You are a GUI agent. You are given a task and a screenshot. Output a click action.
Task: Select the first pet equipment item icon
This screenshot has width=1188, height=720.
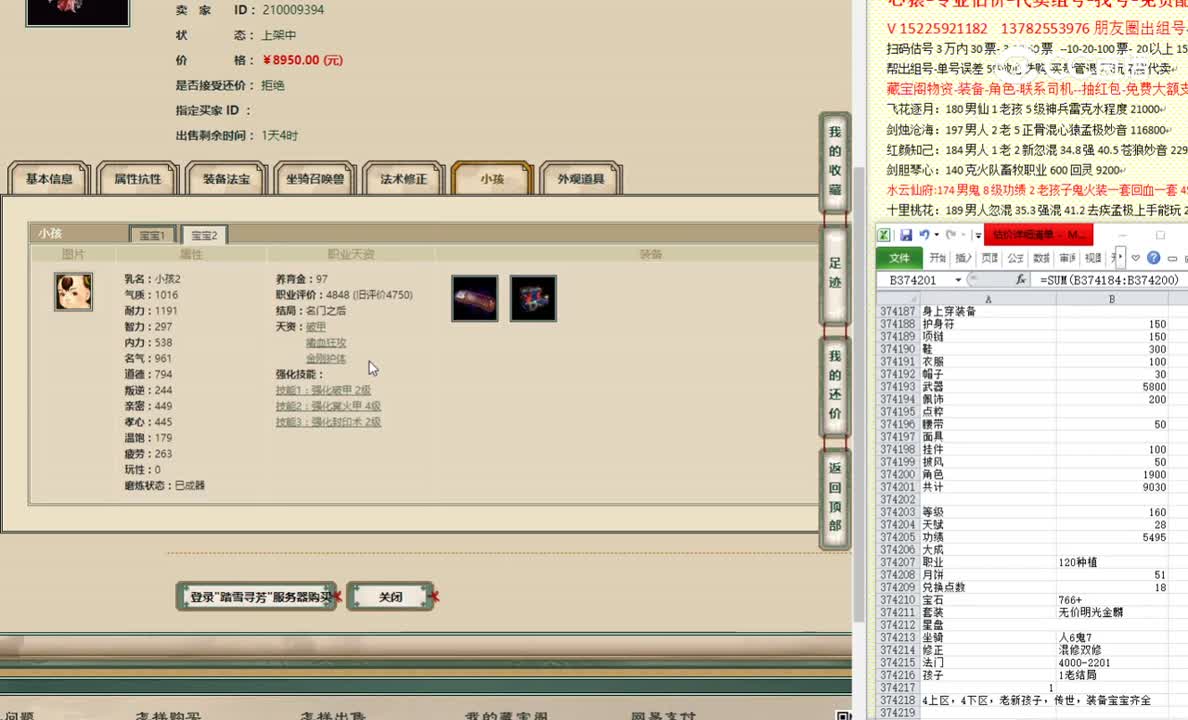(474, 298)
